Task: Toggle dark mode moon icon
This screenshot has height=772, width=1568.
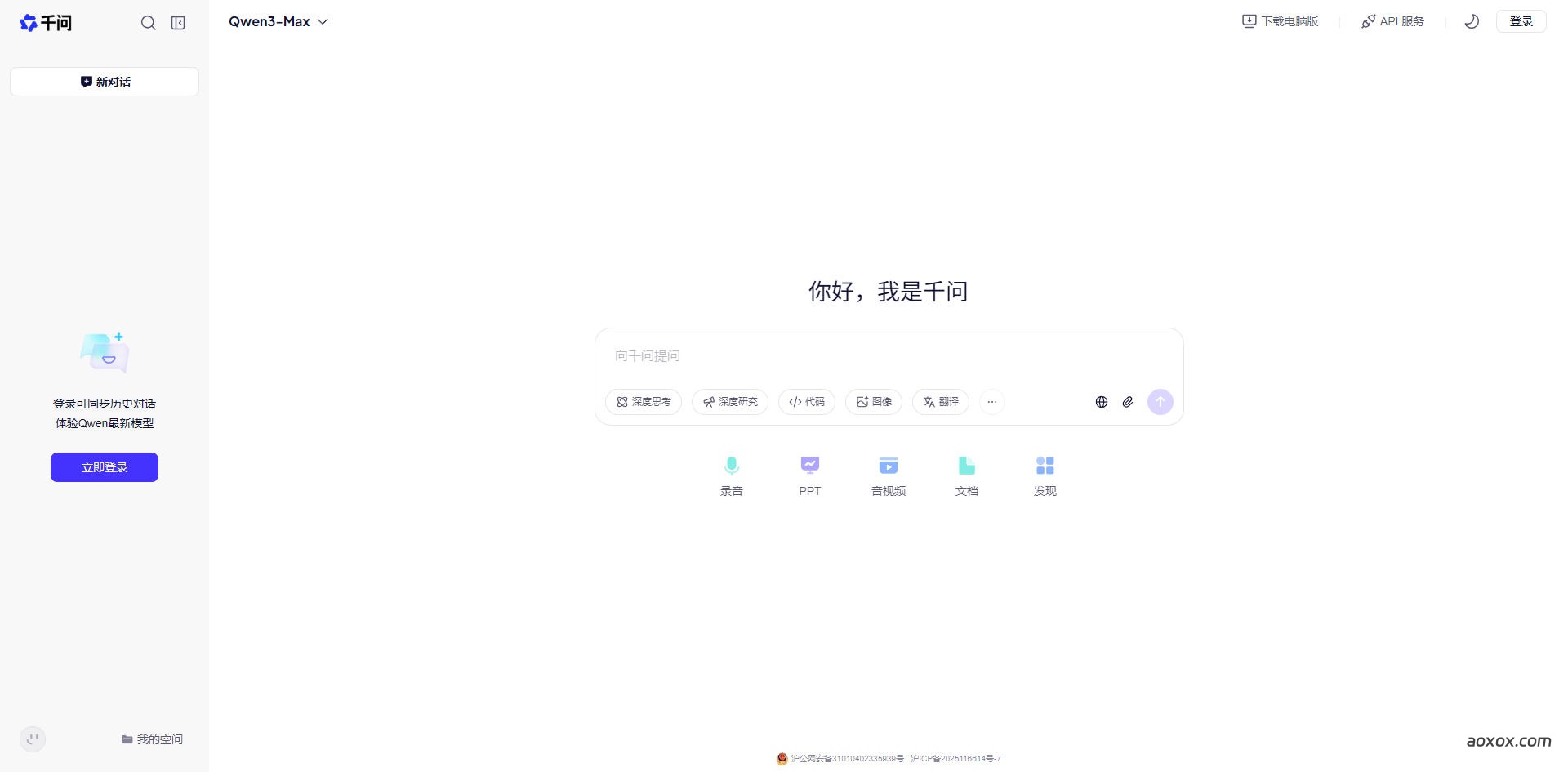Action: click(1472, 21)
